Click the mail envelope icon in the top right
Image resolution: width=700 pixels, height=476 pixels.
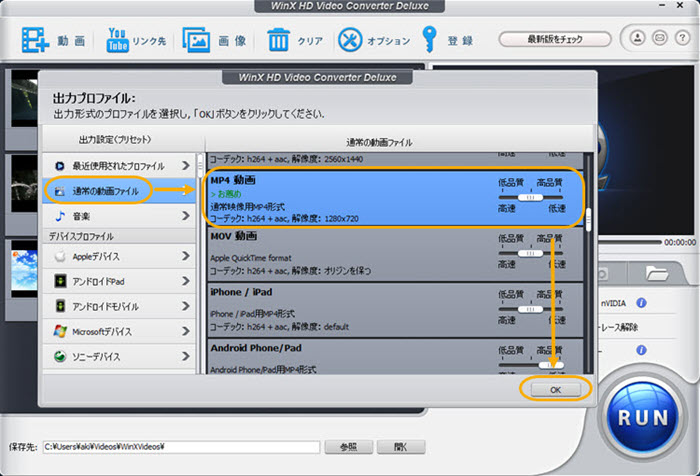(x=660, y=38)
